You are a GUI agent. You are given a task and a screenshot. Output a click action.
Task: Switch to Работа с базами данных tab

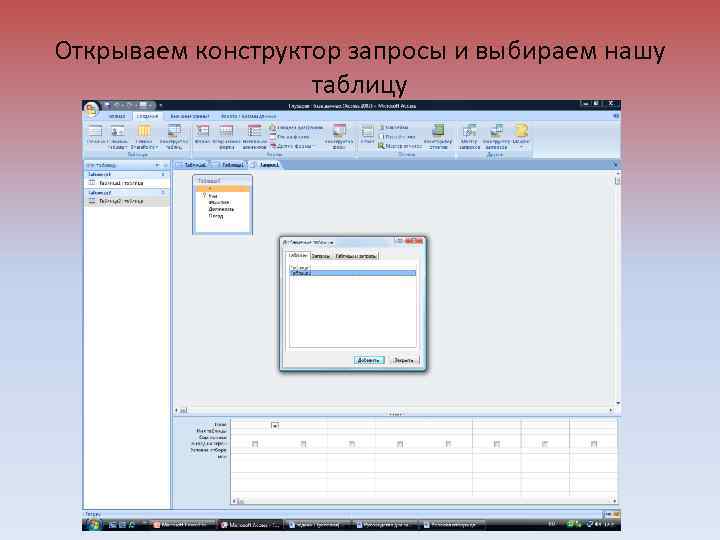[248, 116]
